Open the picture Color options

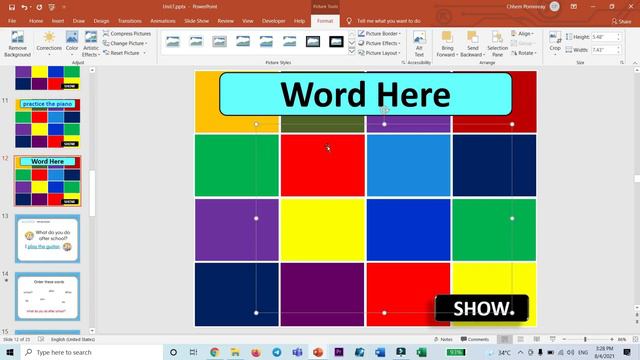(72, 44)
